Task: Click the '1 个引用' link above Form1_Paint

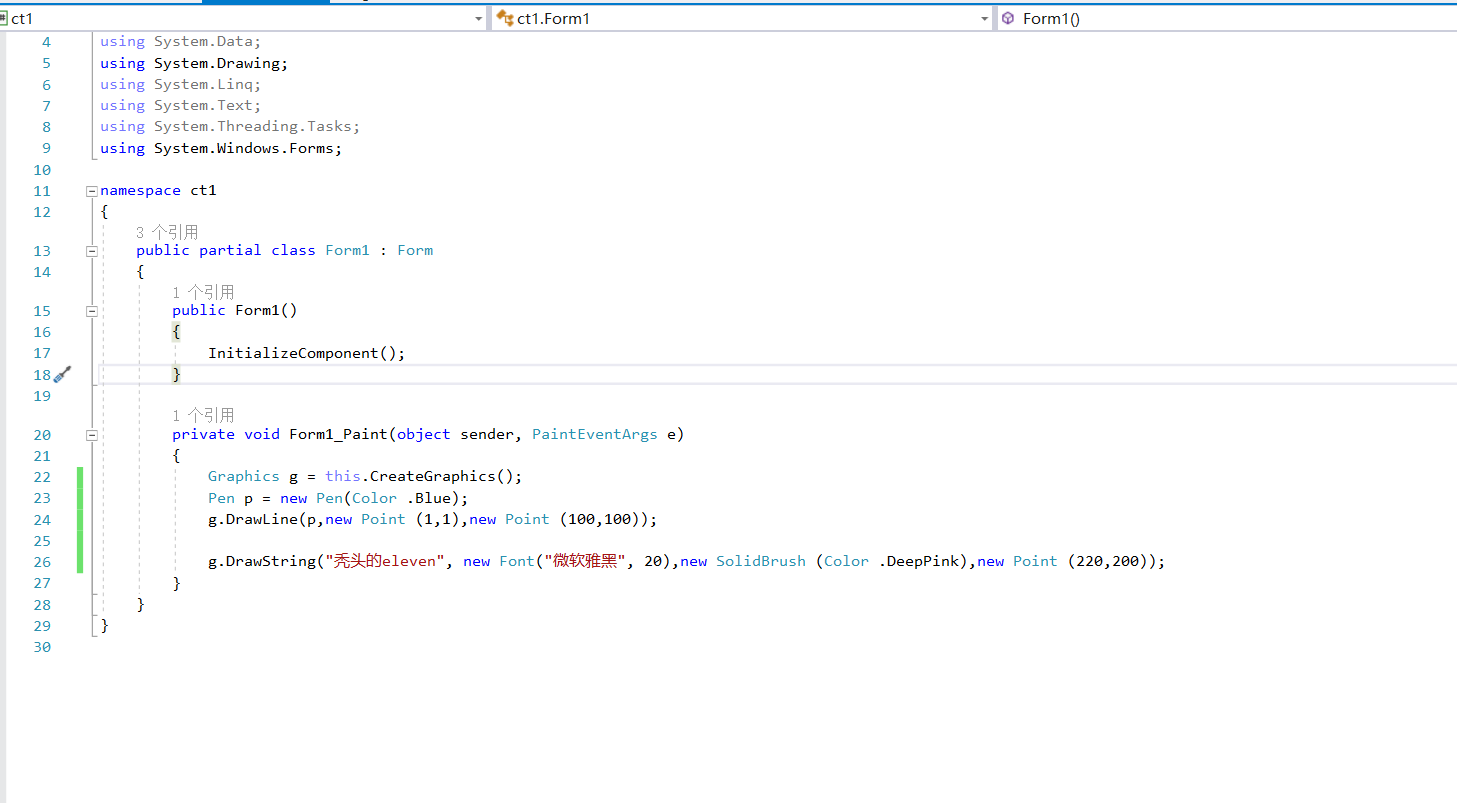Action: [203, 414]
